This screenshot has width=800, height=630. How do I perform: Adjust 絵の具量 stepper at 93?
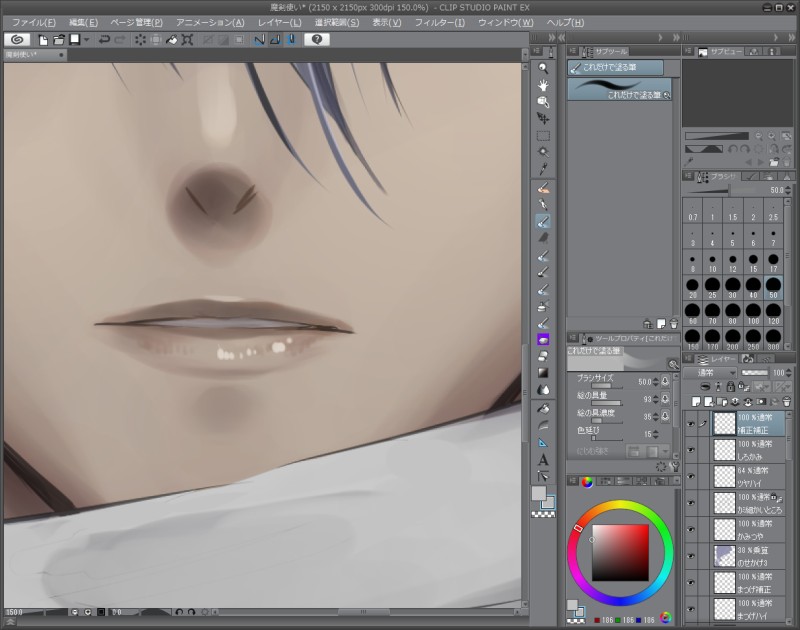pyautogui.click(x=656, y=399)
